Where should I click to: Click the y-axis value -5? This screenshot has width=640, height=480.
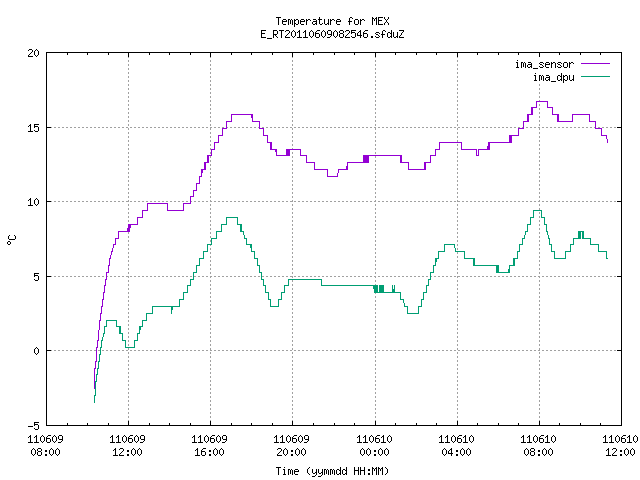(x=34, y=426)
